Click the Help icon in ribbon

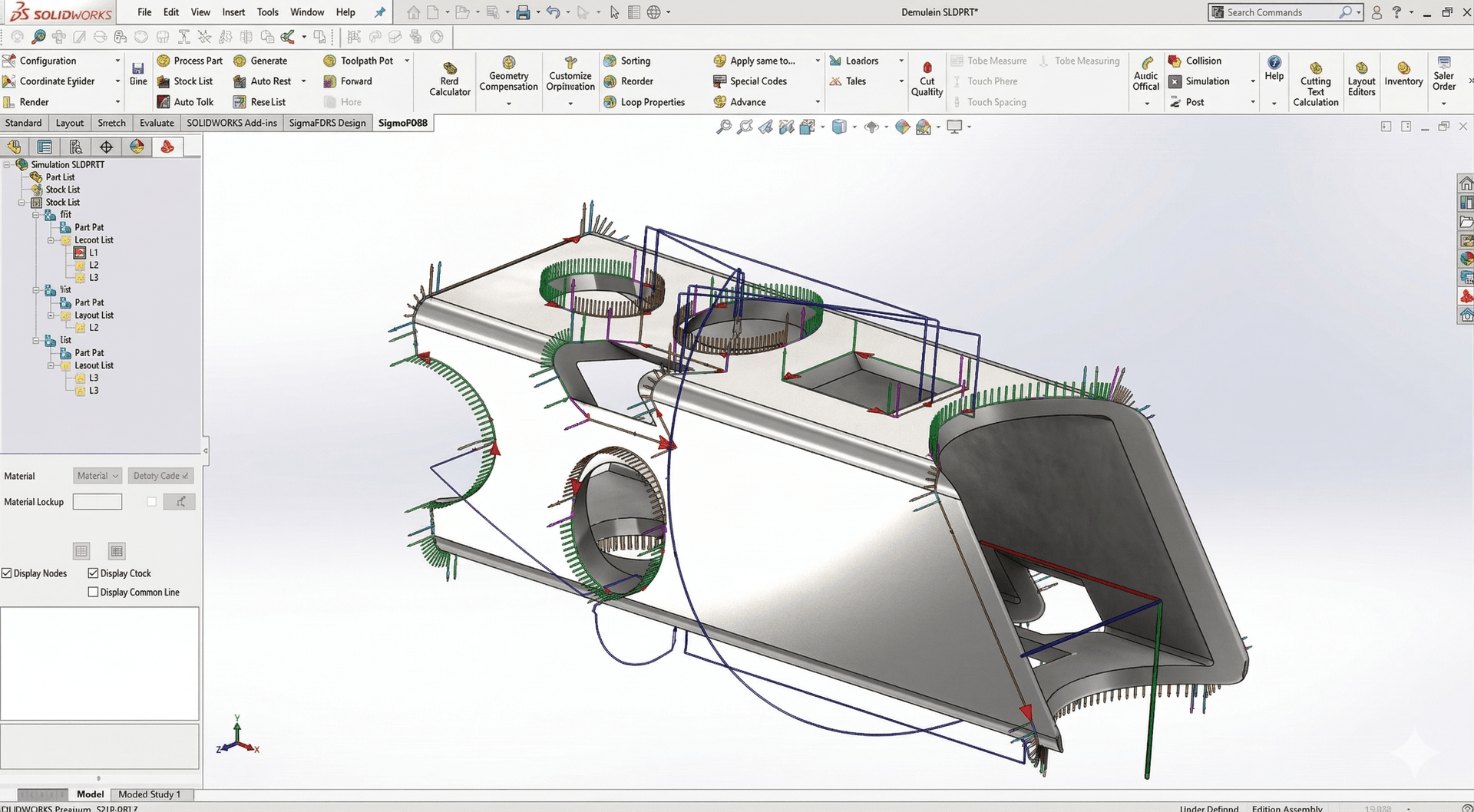click(1274, 62)
